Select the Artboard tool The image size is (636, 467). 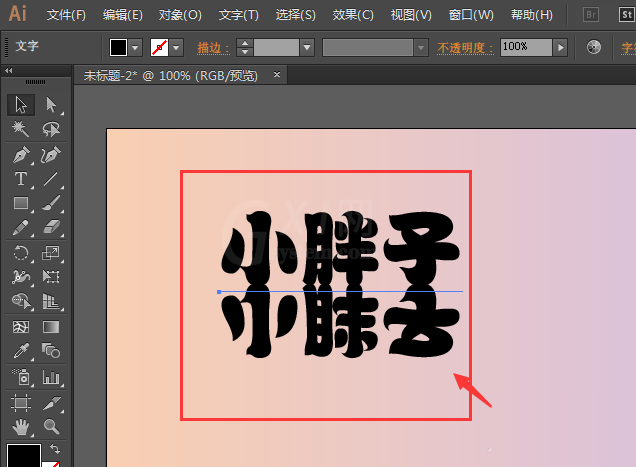coord(21,403)
